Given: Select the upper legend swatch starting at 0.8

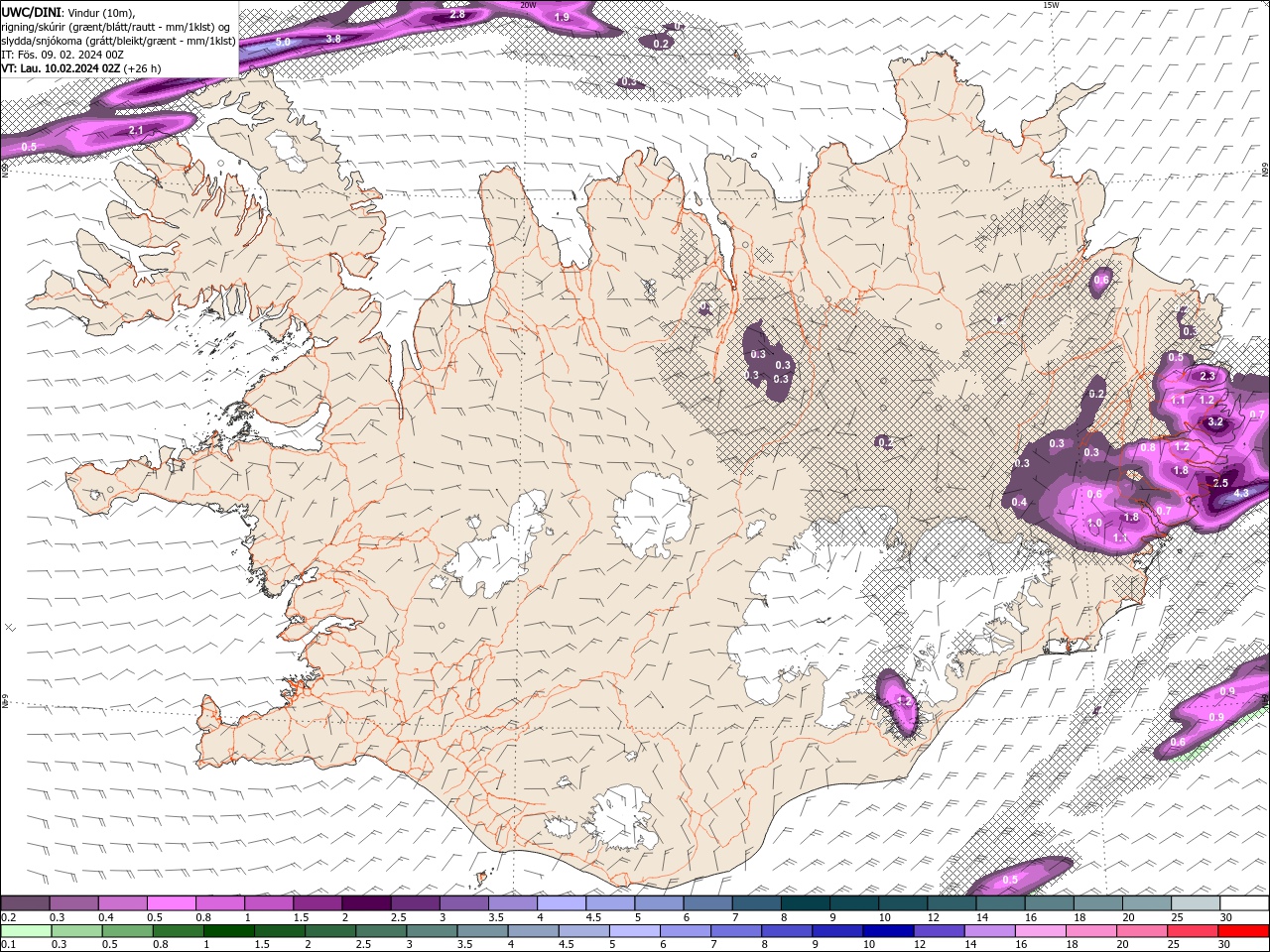Looking at the screenshot, I should tap(220, 903).
